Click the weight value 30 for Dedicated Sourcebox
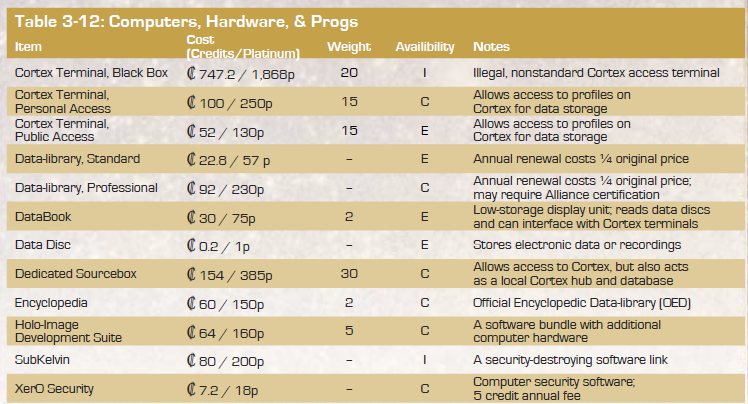 (349, 274)
